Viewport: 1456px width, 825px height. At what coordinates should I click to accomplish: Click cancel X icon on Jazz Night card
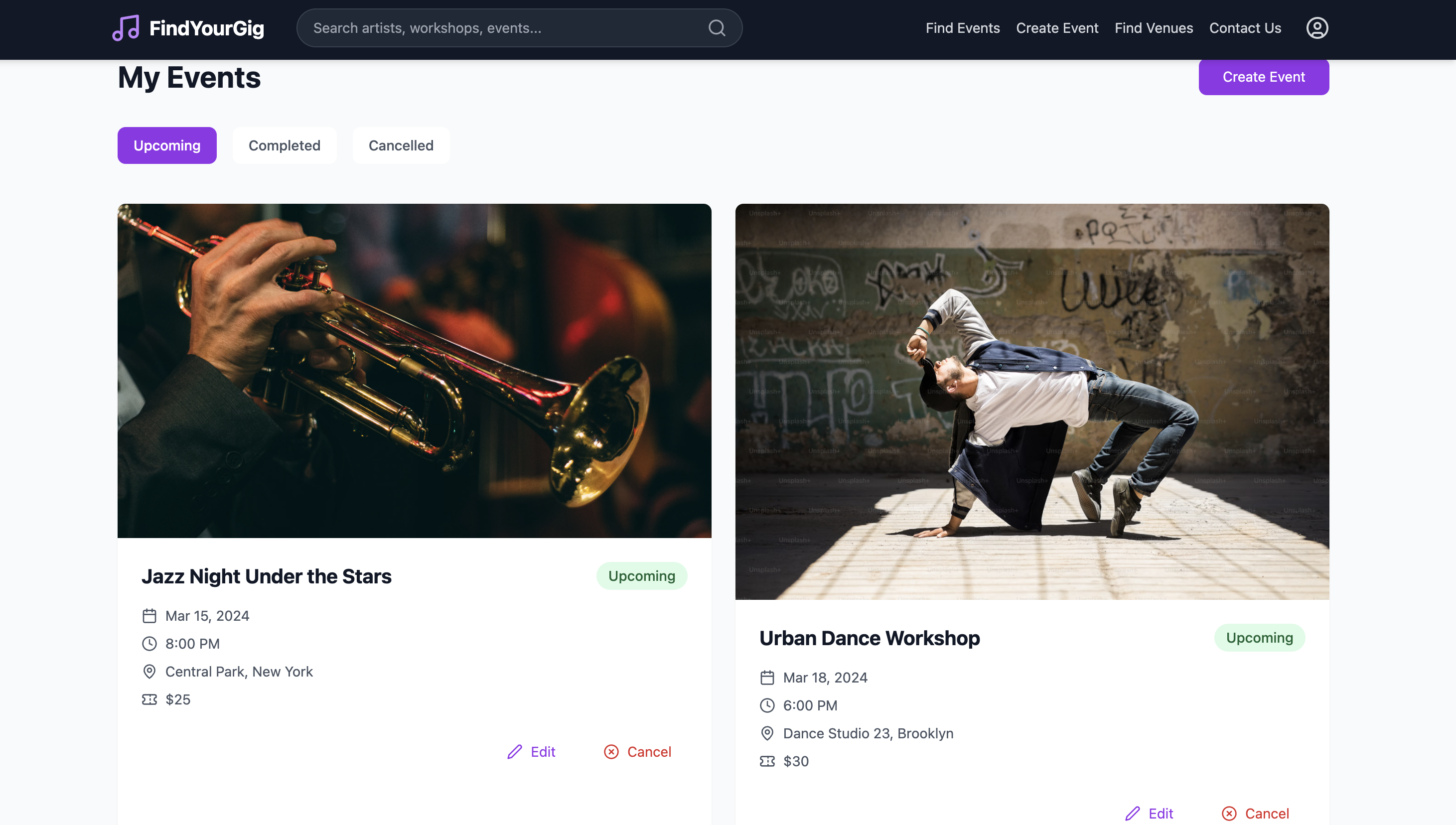(611, 752)
